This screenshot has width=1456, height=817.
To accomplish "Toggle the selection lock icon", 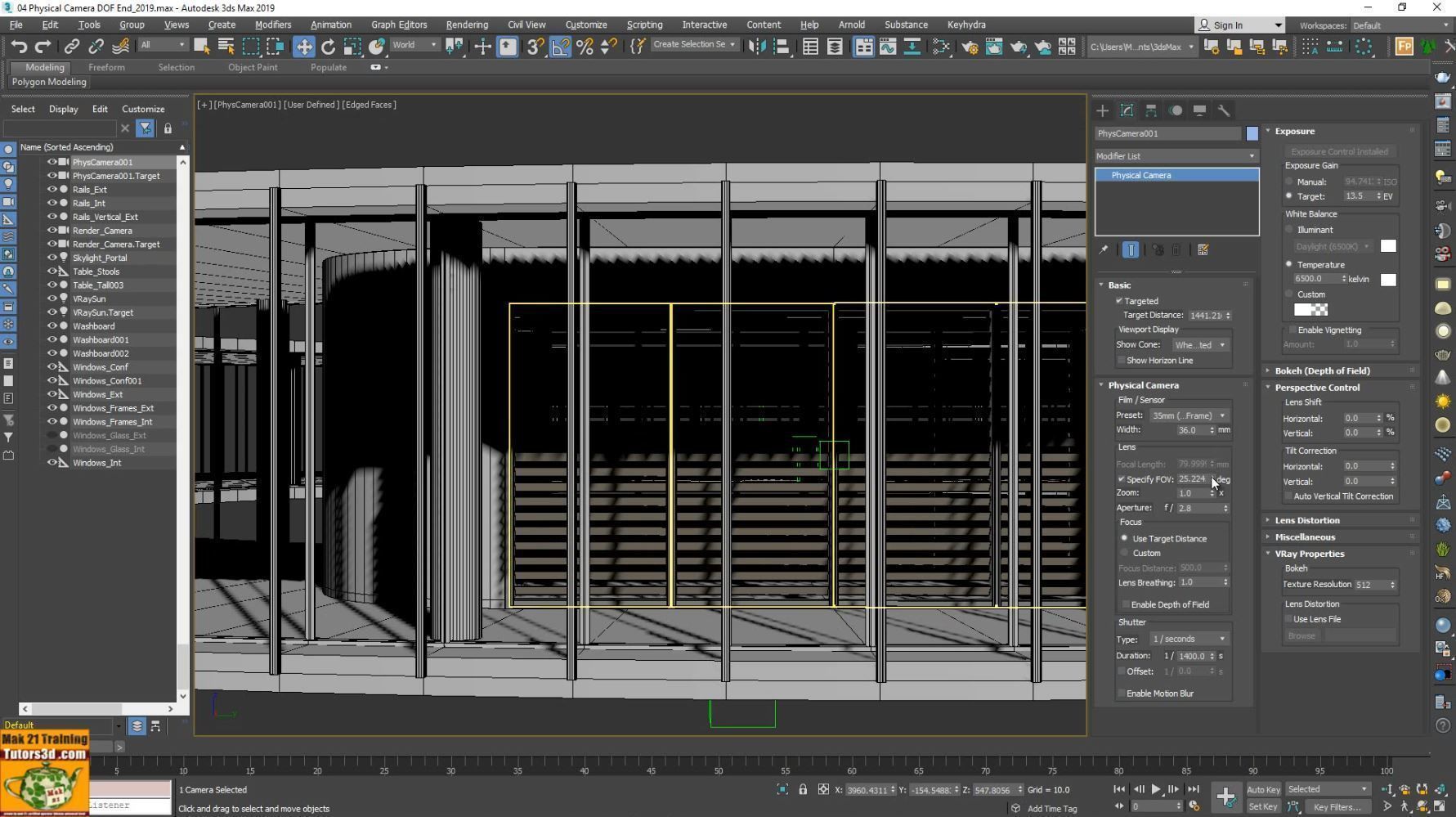I will pyautogui.click(x=803, y=790).
